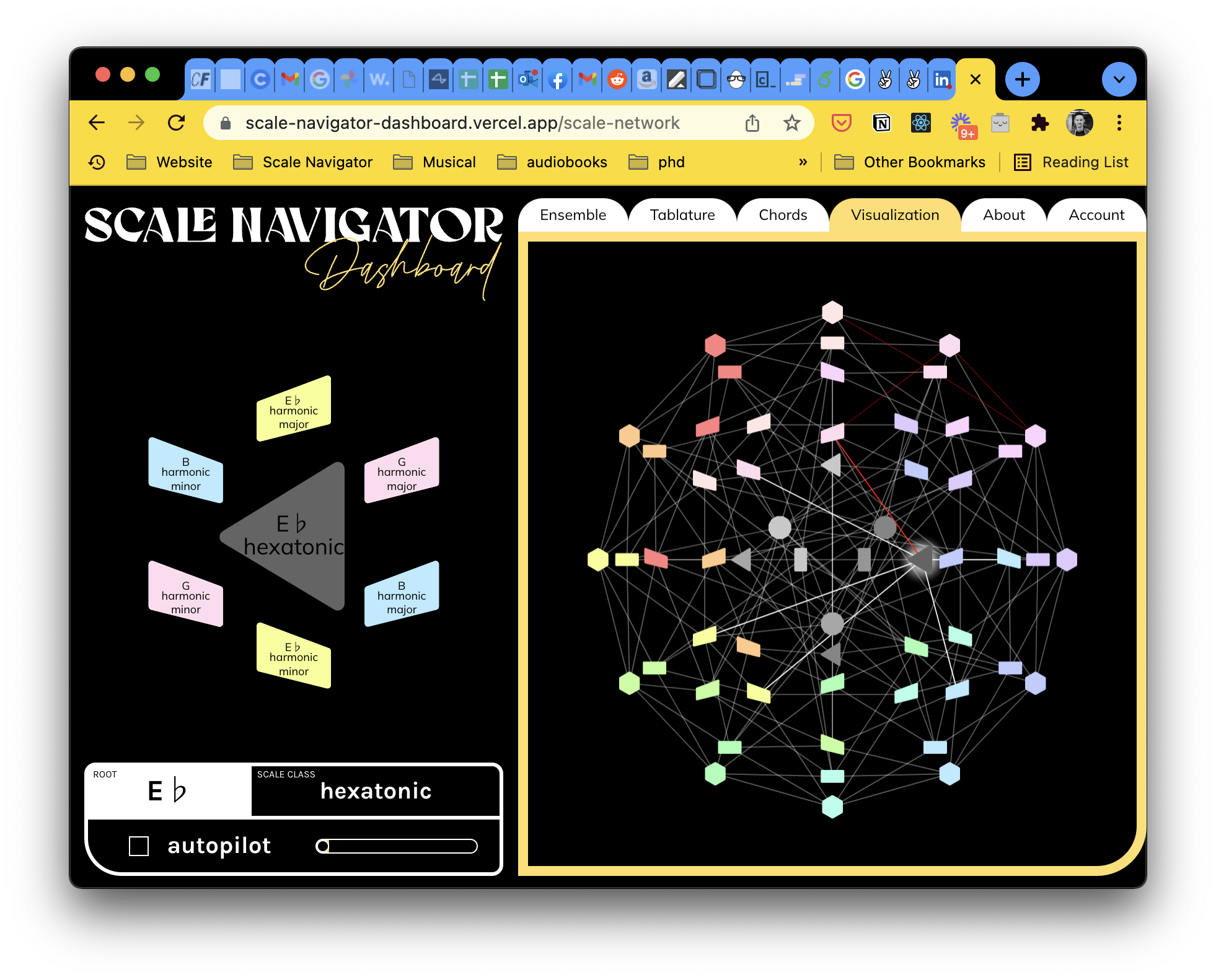
Task: Open a new browser tab
Action: (1022, 79)
